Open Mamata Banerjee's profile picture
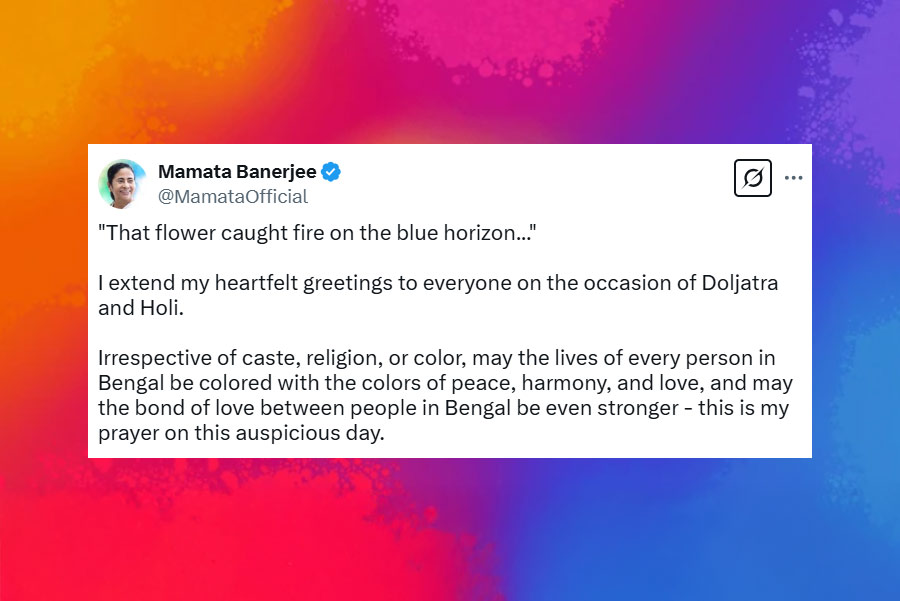Image resolution: width=900 pixels, height=601 pixels. (x=123, y=183)
